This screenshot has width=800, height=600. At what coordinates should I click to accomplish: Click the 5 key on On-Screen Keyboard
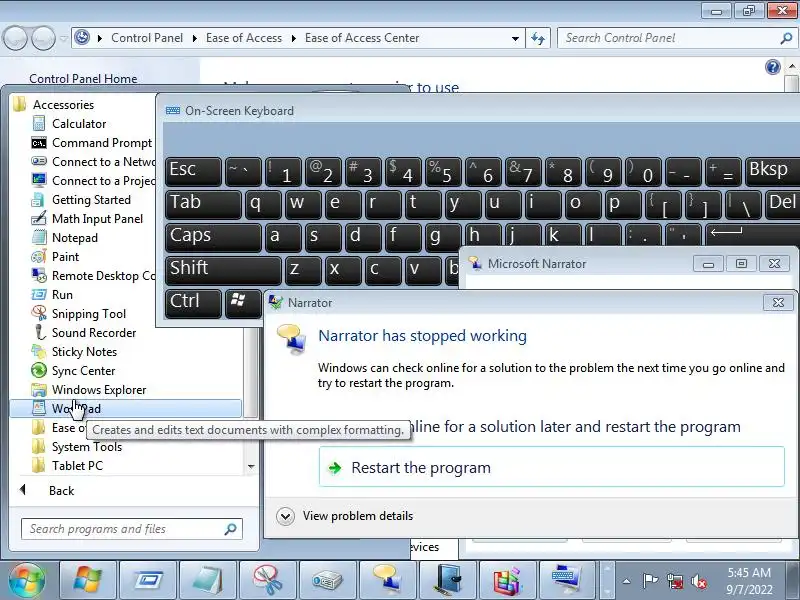click(x=442, y=171)
